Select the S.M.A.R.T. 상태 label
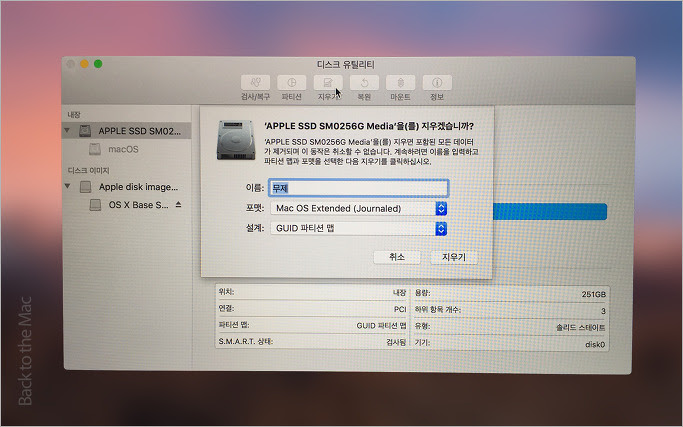The image size is (683, 427). click(246, 341)
